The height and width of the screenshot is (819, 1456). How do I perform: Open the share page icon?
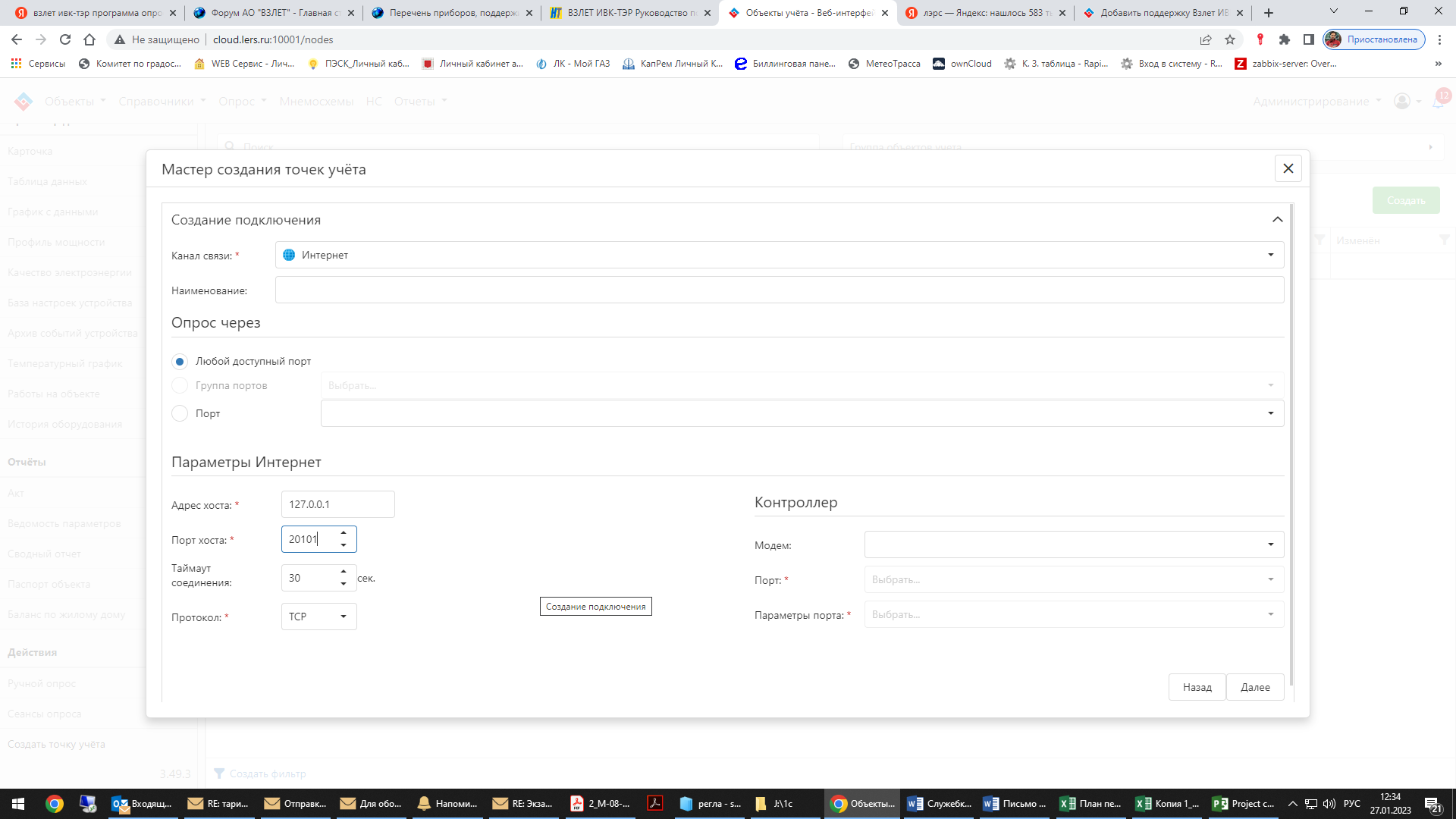point(1206,39)
